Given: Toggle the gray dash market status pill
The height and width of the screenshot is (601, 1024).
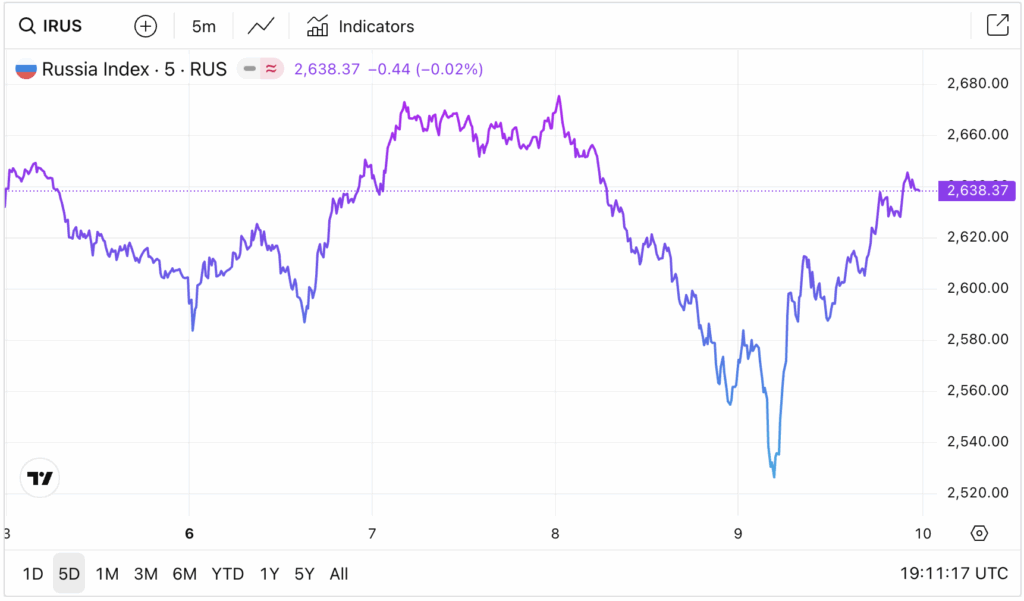Looking at the screenshot, I should click(x=248, y=69).
